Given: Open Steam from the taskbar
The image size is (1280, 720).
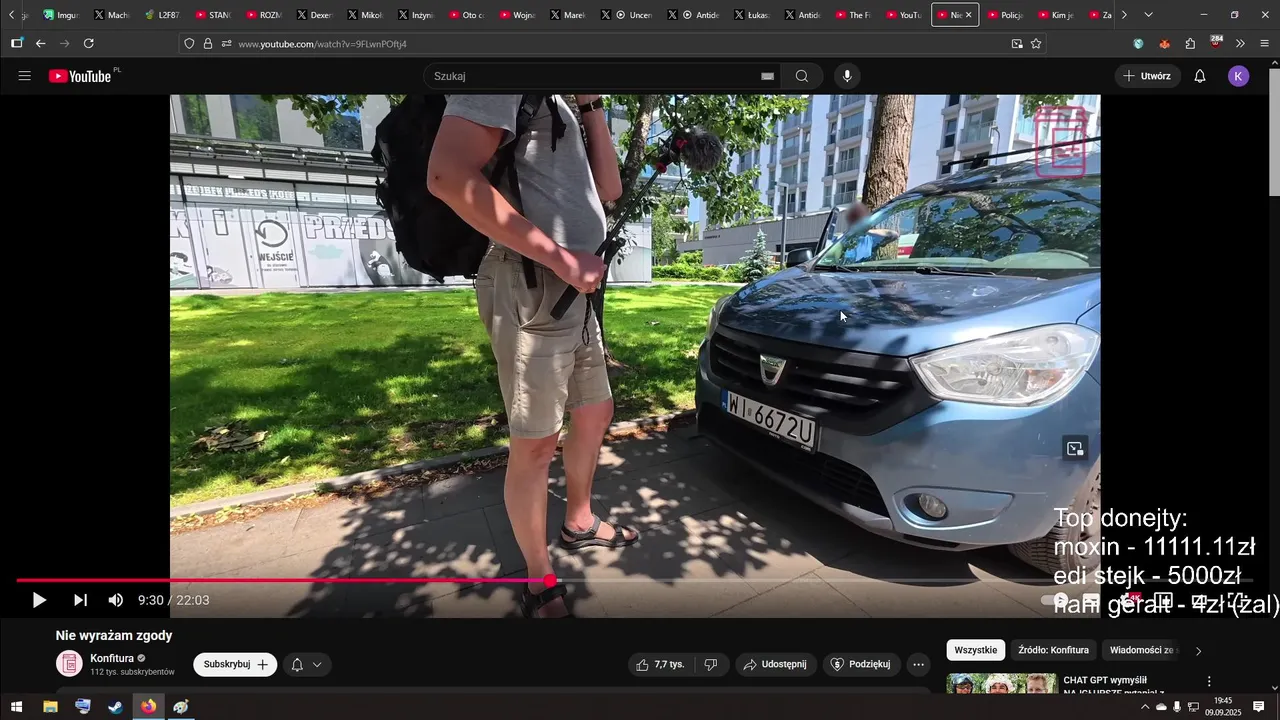Looking at the screenshot, I should (116, 707).
